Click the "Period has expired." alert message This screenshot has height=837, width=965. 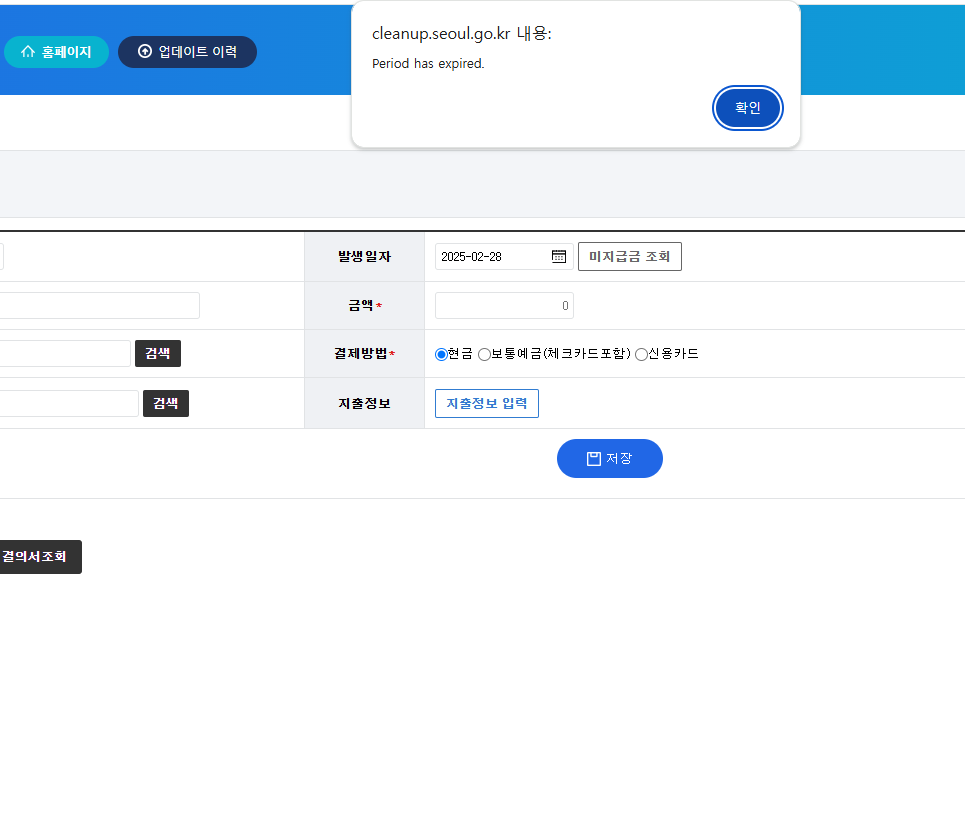(428, 64)
